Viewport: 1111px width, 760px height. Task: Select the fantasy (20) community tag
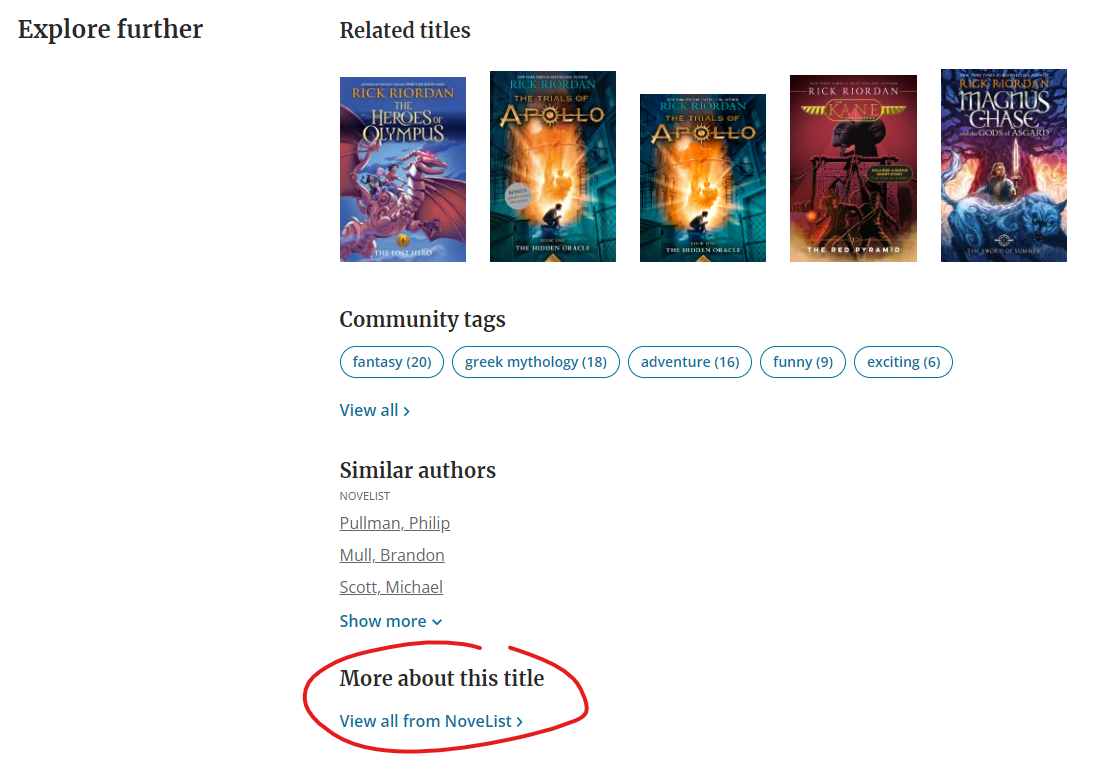point(391,362)
